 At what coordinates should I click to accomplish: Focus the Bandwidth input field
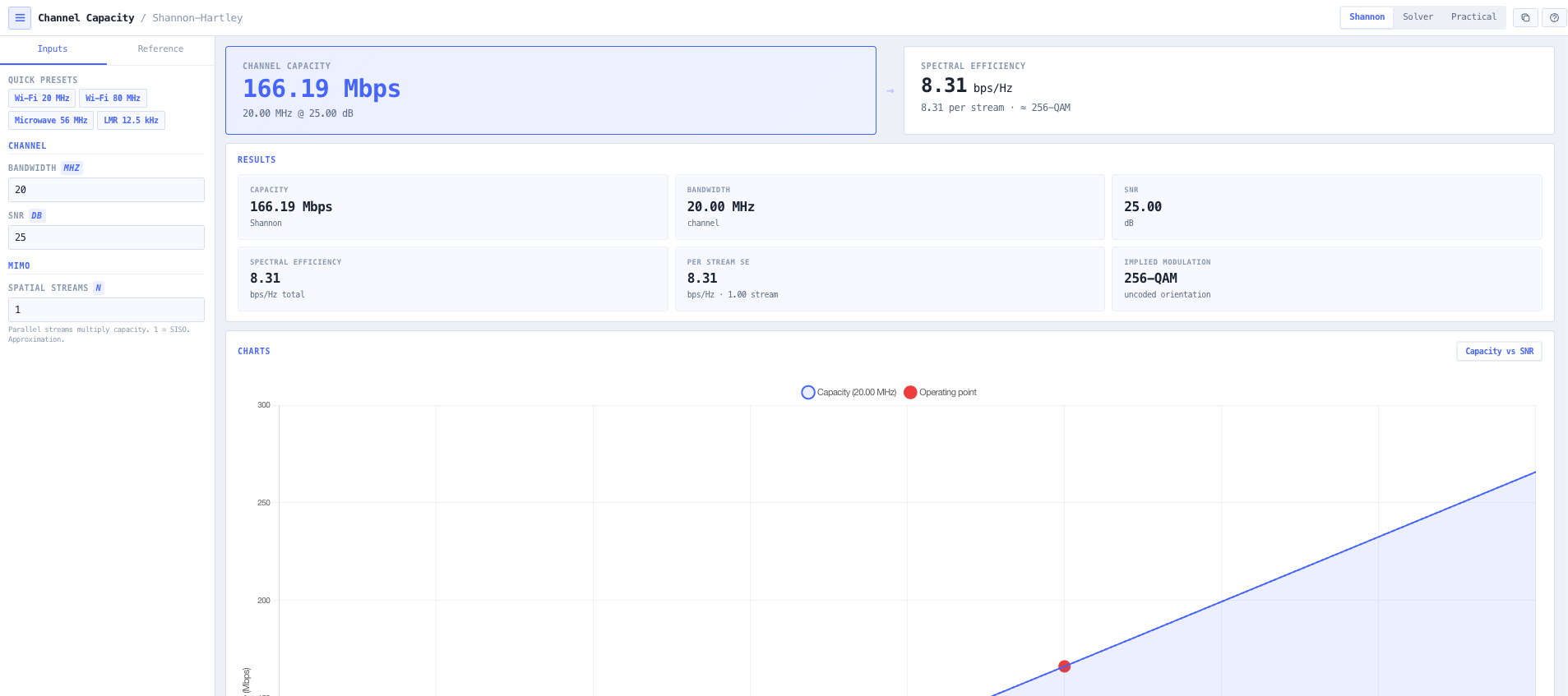pos(106,190)
